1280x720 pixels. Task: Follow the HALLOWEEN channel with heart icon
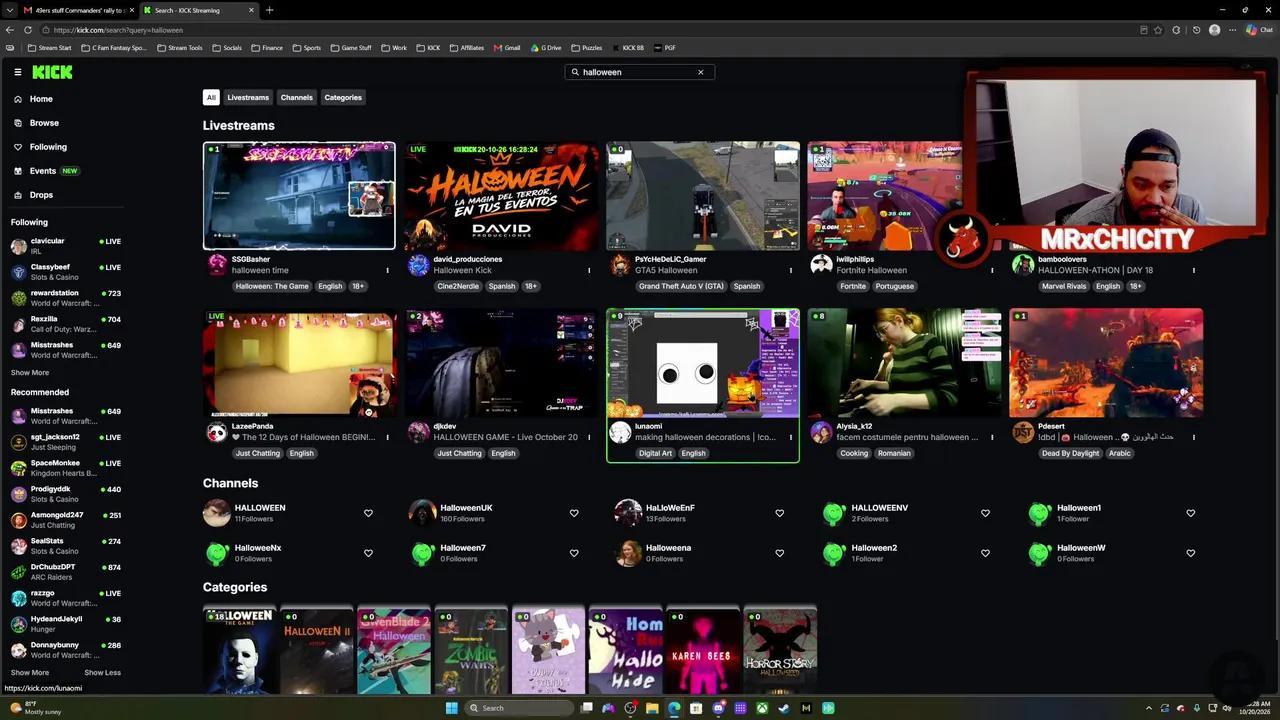coord(368,513)
